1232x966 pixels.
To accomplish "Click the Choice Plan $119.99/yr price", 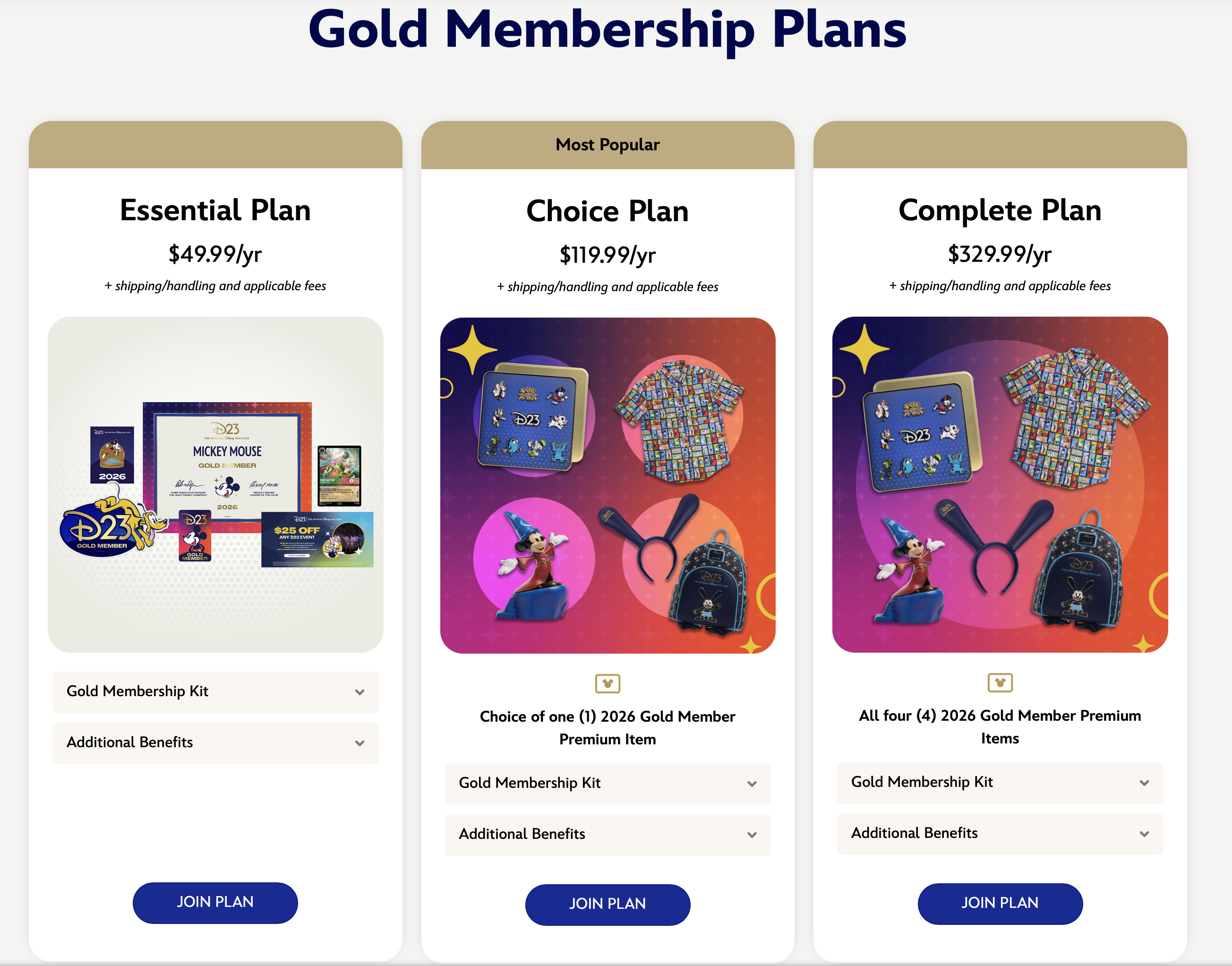I will tap(607, 255).
